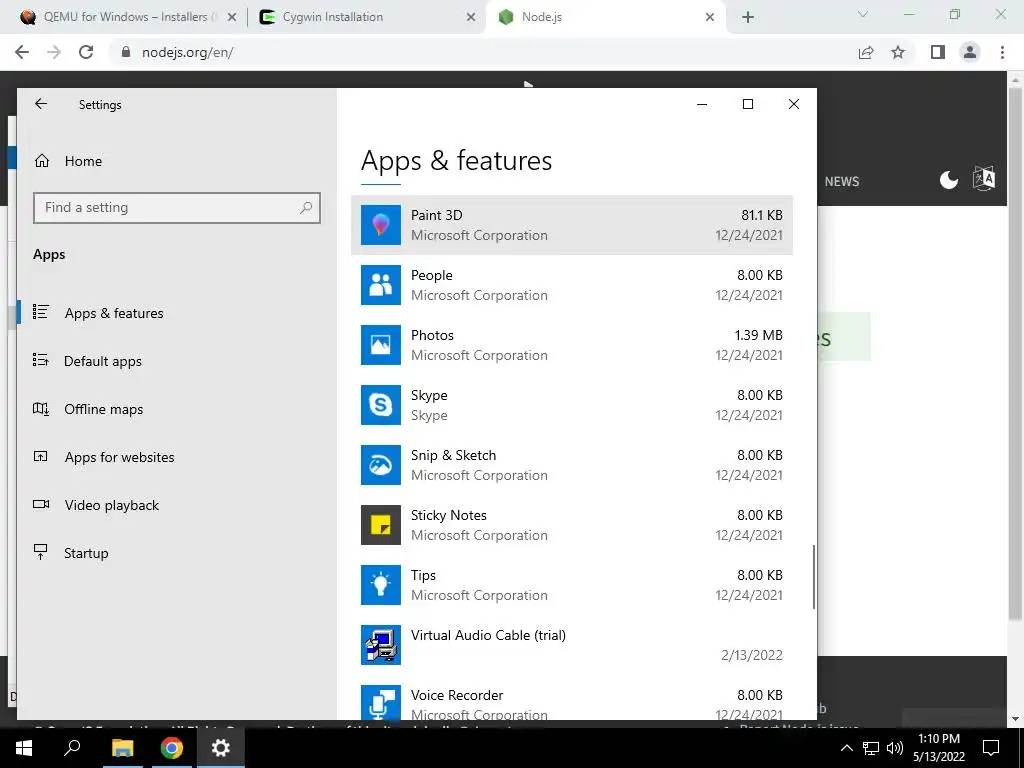Open the Chrome profile avatar
Image resolution: width=1024 pixels, height=768 pixels.
[x=970, y=52]
